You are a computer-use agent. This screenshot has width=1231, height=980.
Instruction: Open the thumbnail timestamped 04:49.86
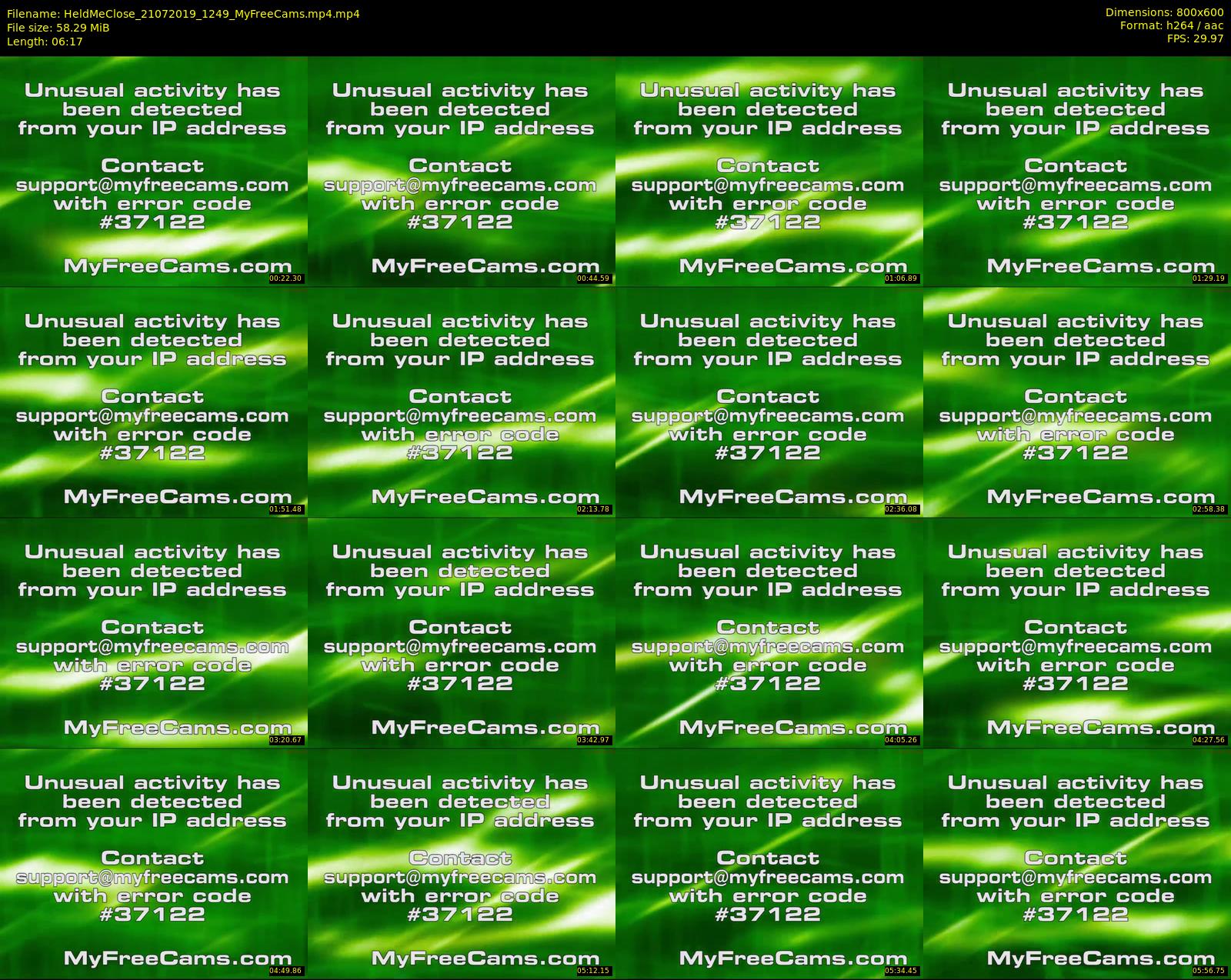tap(154, 864)
